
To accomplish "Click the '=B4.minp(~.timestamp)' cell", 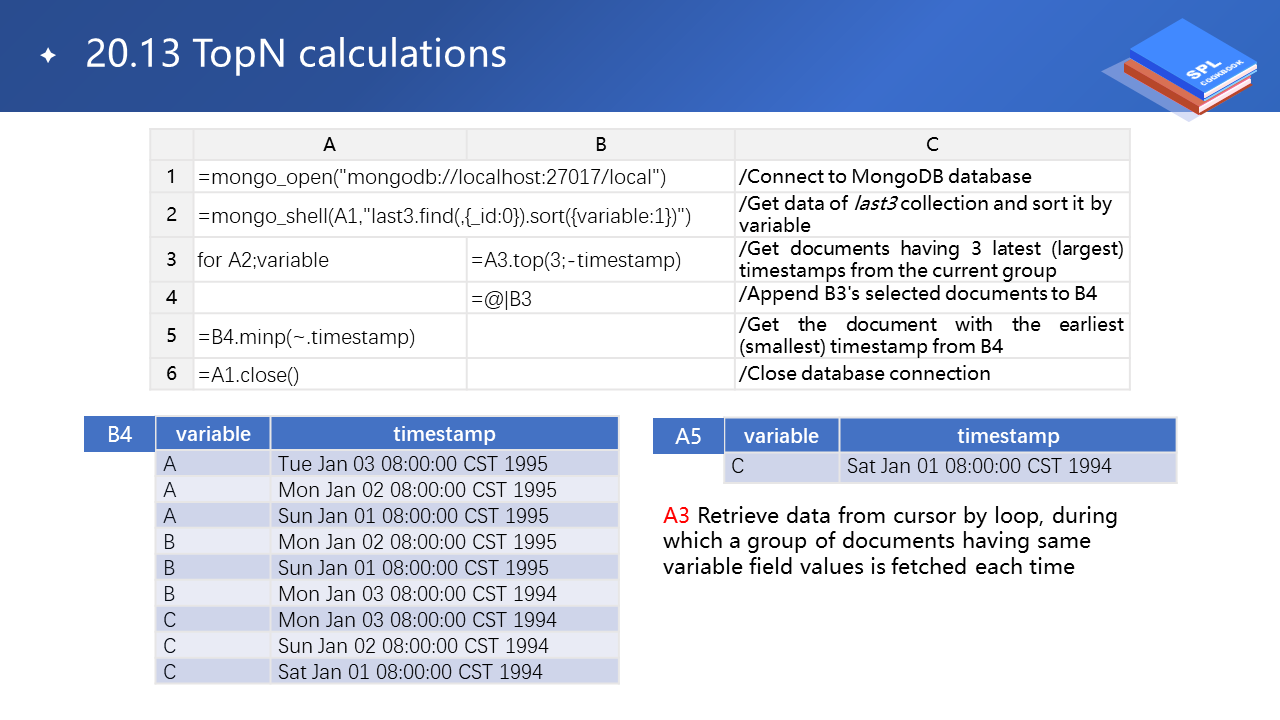I will point(306,337).
